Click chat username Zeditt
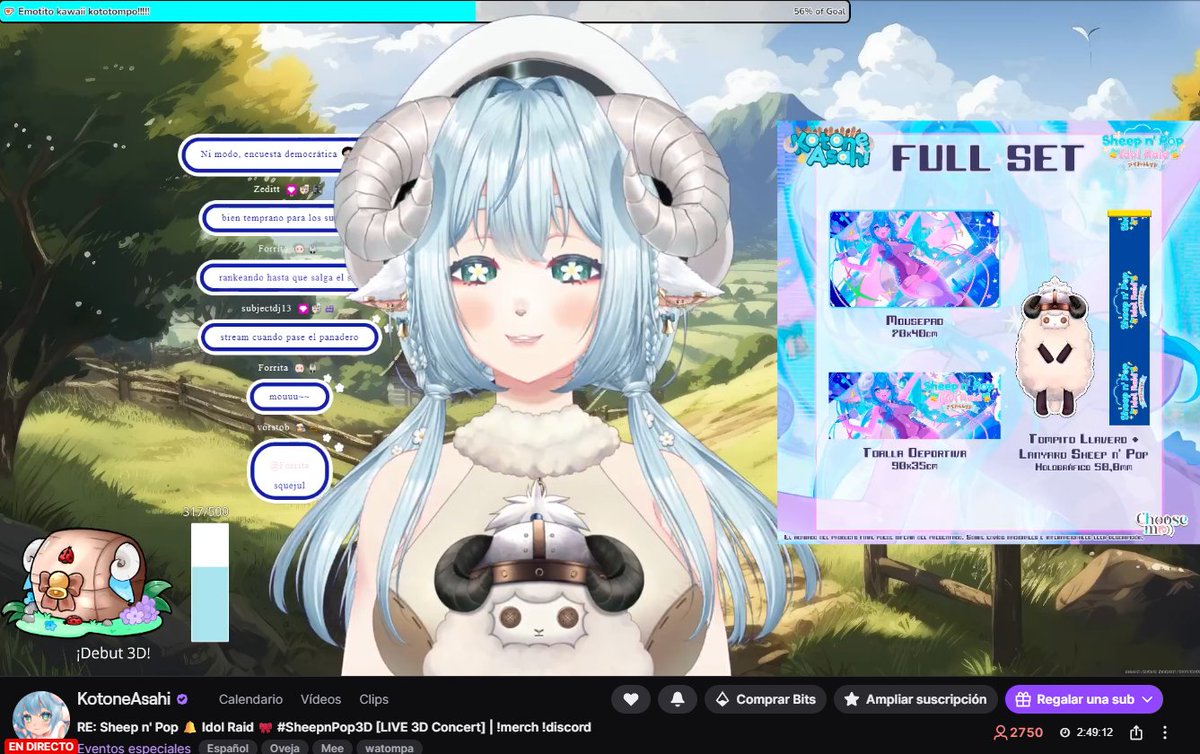Image resolution: width=1200 pixels, height=754 pixels. [x=269, y=187]
